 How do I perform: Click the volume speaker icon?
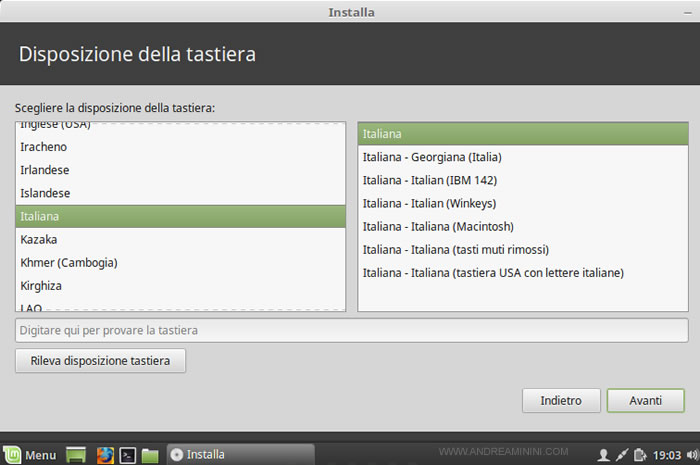[691, 455]
